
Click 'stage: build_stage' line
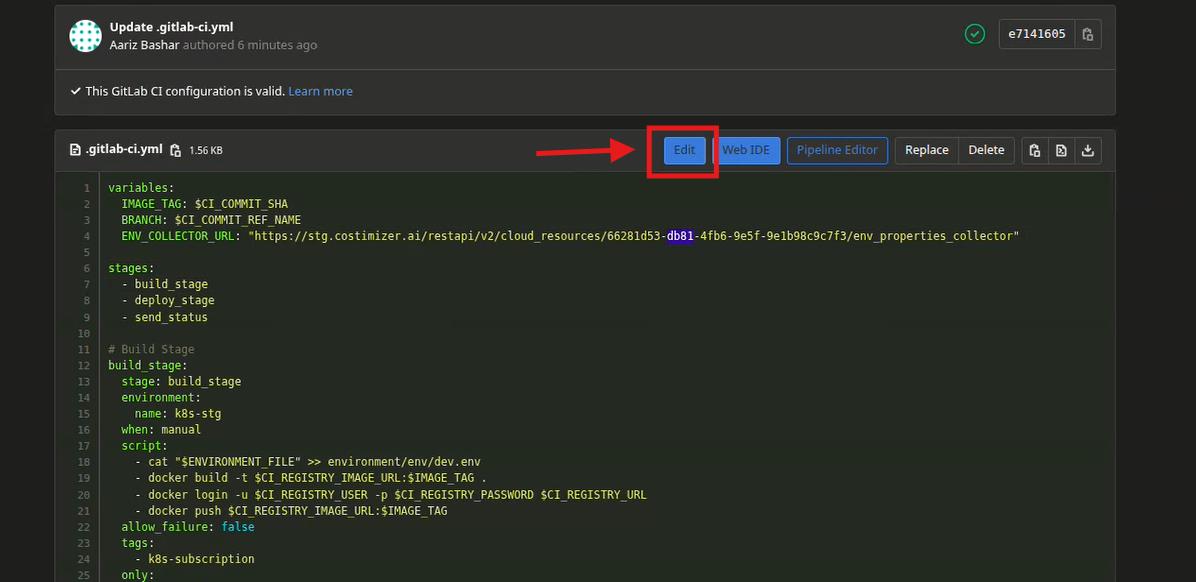[x=182, y=381]
